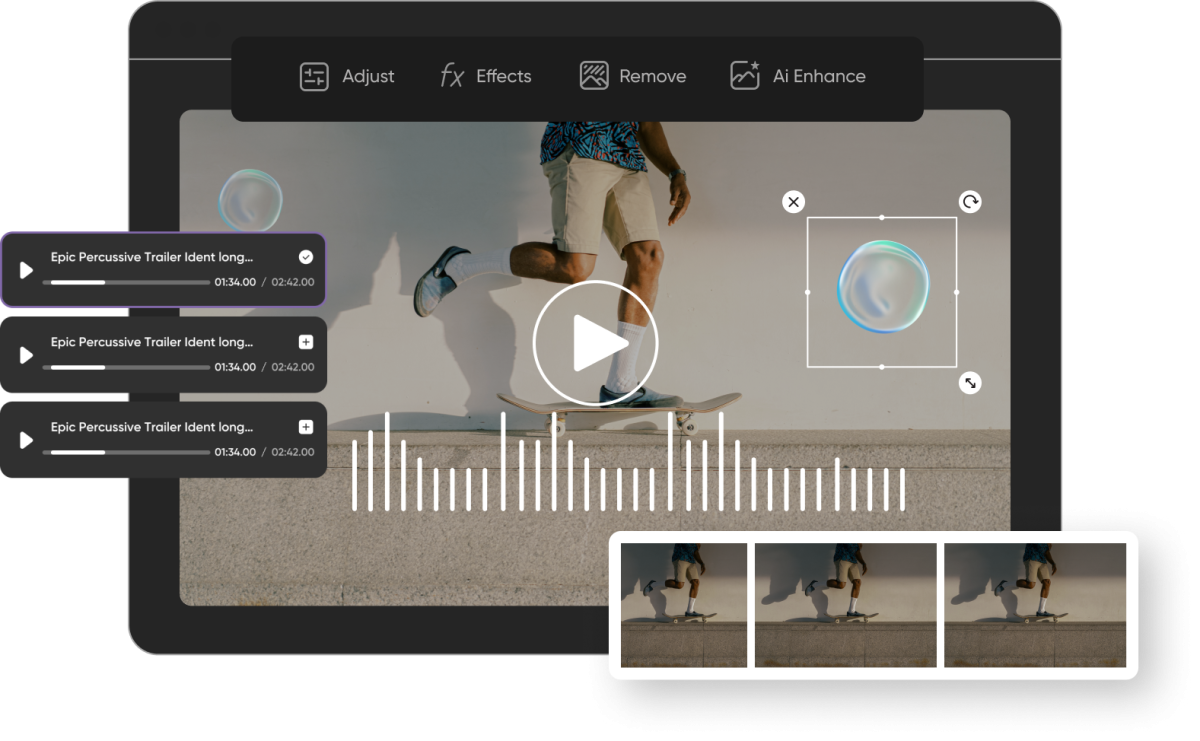Screen dimensions: 1200x741
Task: Remove the bubble overlay via the X icon
Action: 793,202
